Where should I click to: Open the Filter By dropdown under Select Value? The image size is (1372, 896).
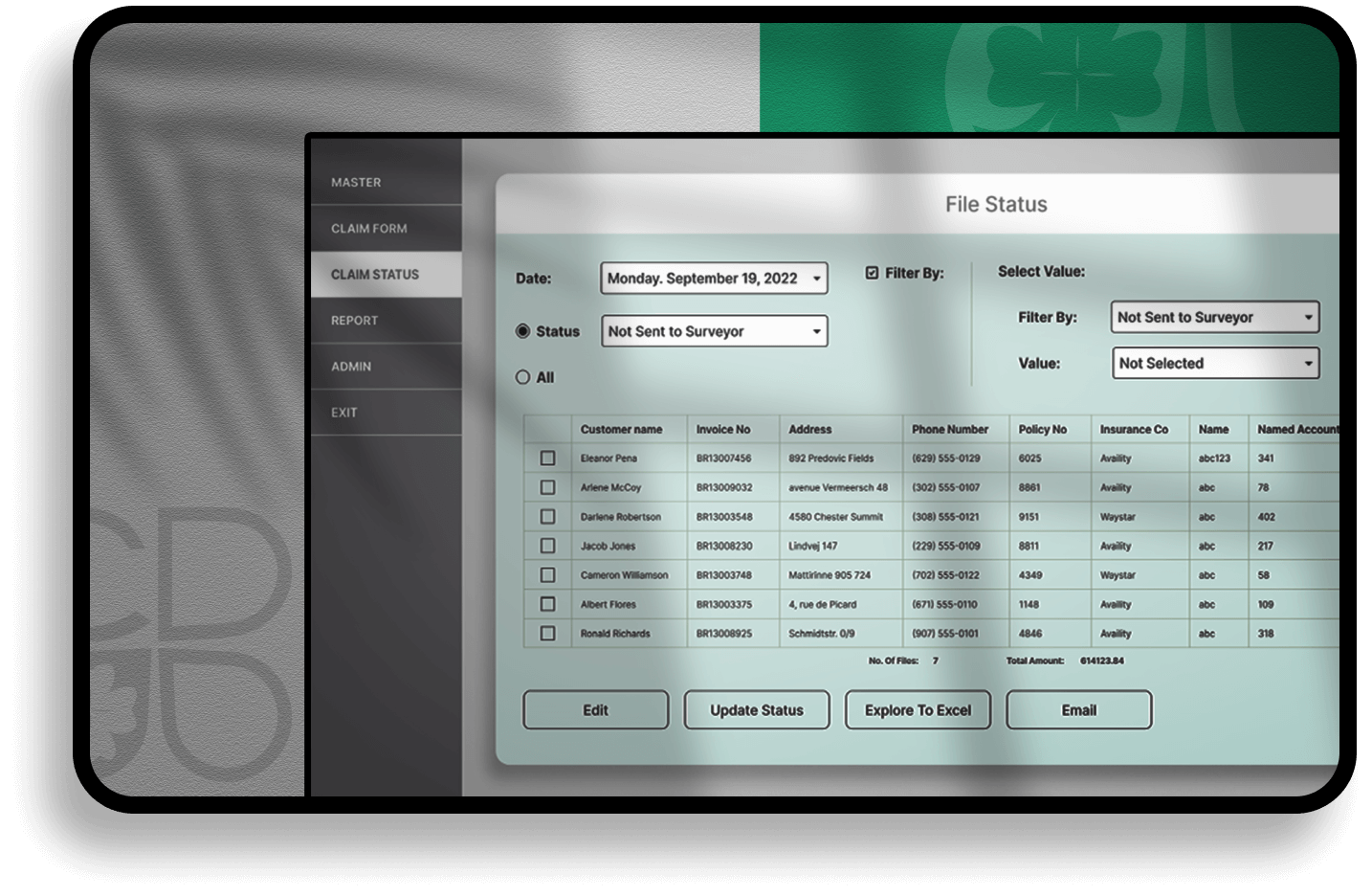1213,317
